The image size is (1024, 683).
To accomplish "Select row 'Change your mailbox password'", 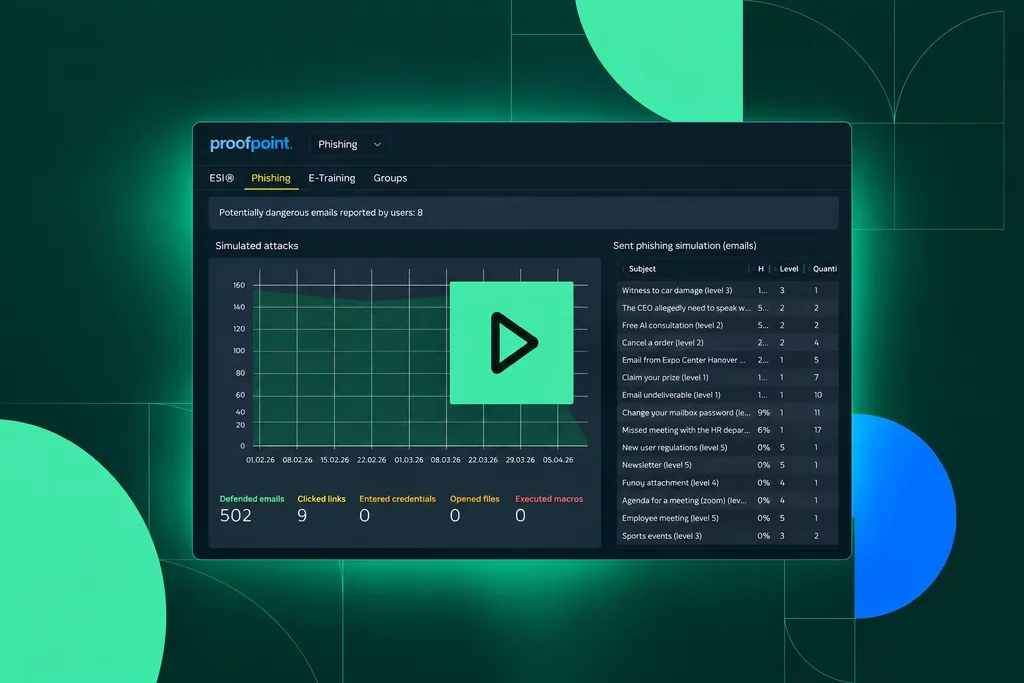I will (x=728, y=413).
